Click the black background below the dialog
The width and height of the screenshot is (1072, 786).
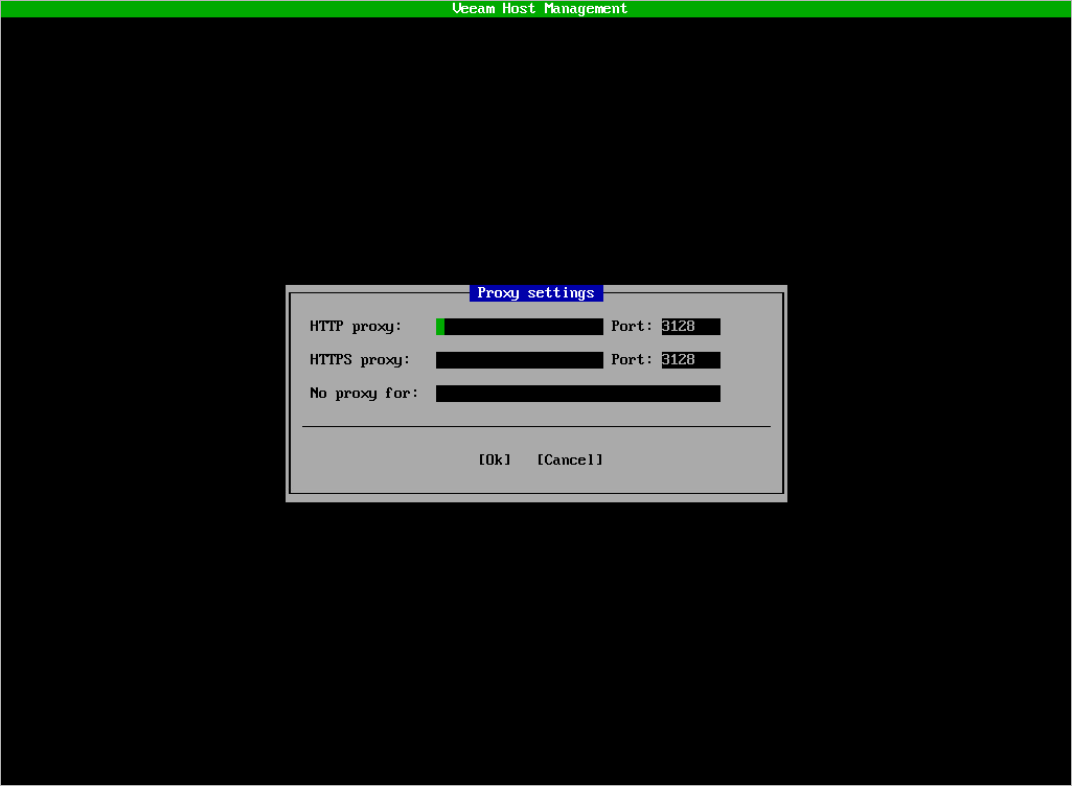point(536,640)
